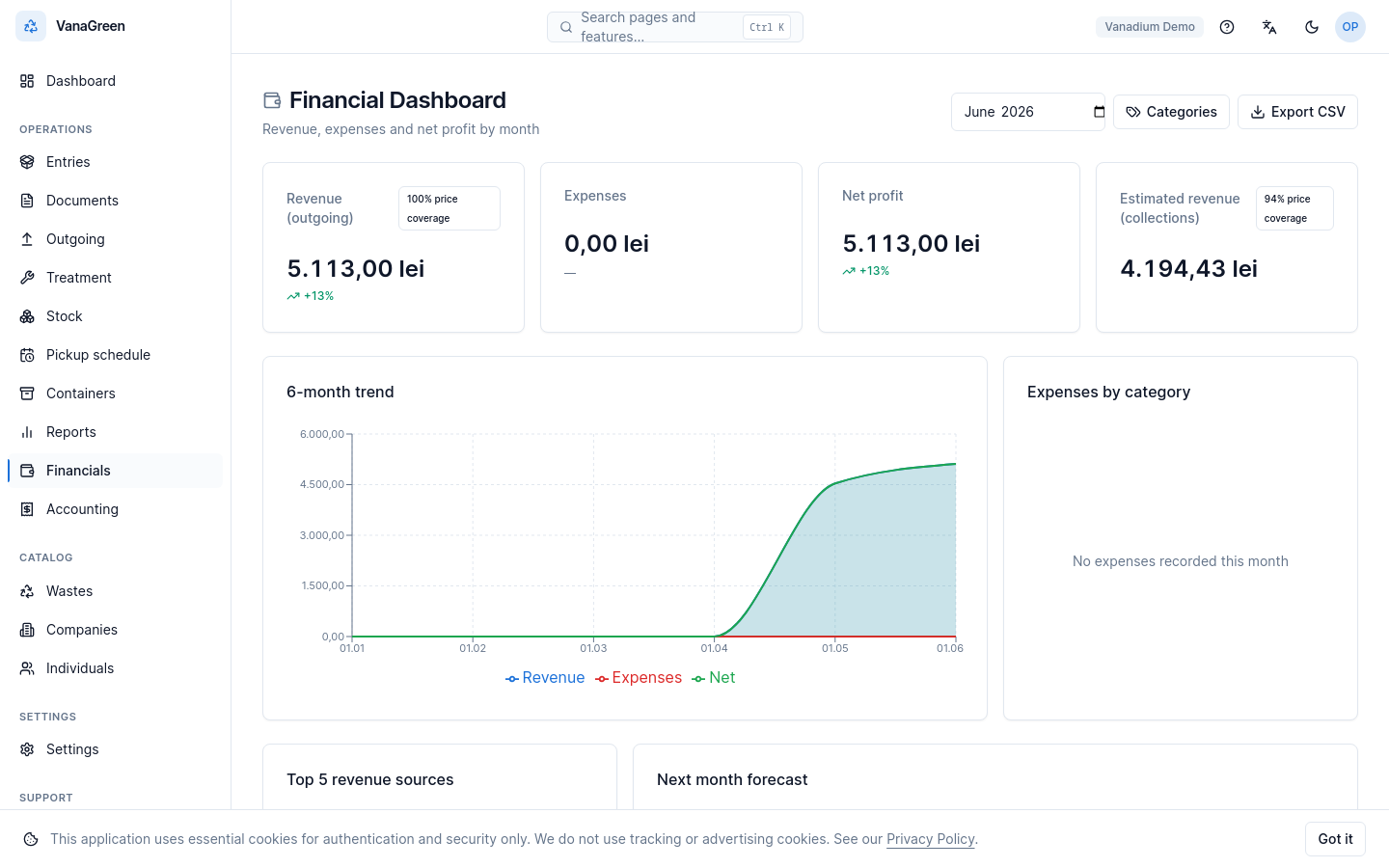Click the 4.194,43 lei estimated revenue value
Screen dimensions: 1389x868
point(1188,269)
